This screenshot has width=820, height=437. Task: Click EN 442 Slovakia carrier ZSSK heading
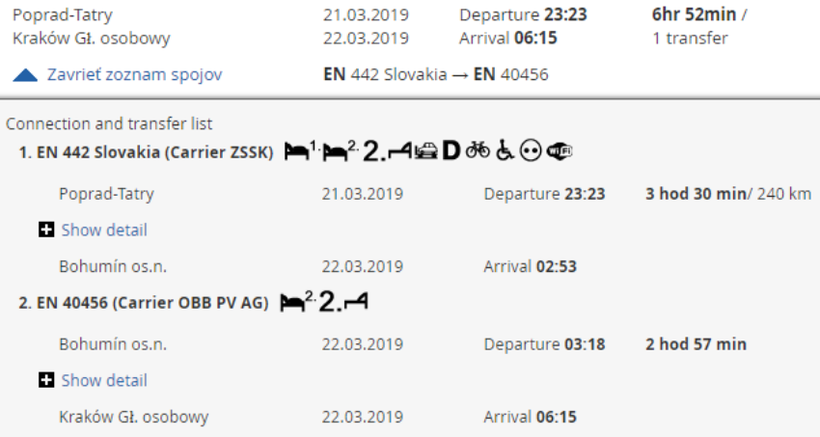tap(146, 152)
